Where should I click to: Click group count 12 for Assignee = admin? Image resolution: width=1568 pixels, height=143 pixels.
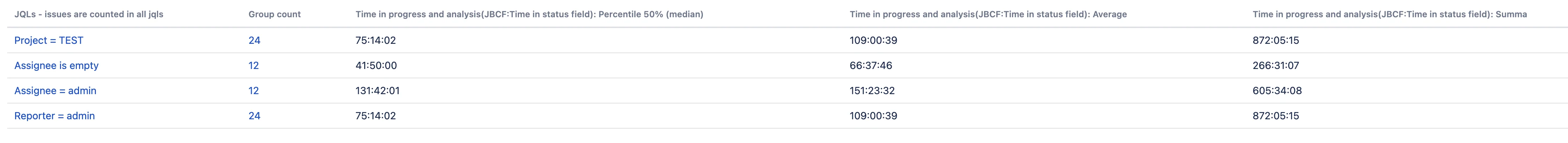click(x=254, y=91)
